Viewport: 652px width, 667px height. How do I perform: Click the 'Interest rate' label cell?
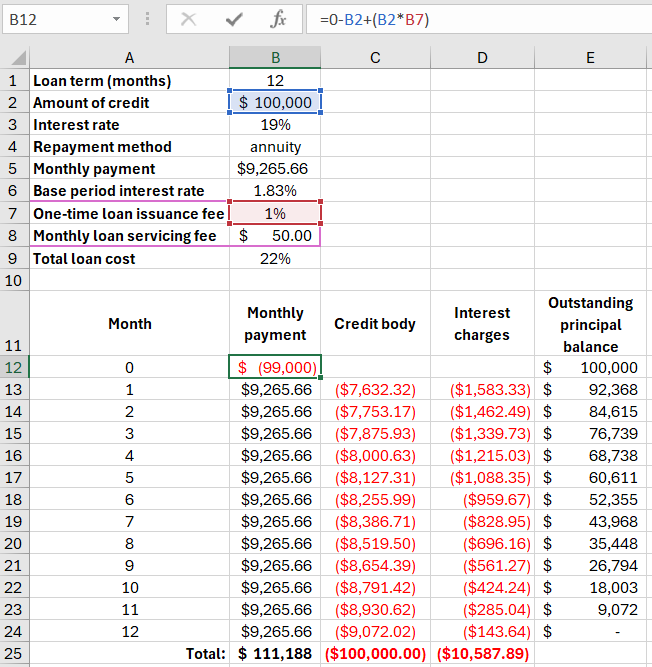pyautogui.click(x=129, y=125)
